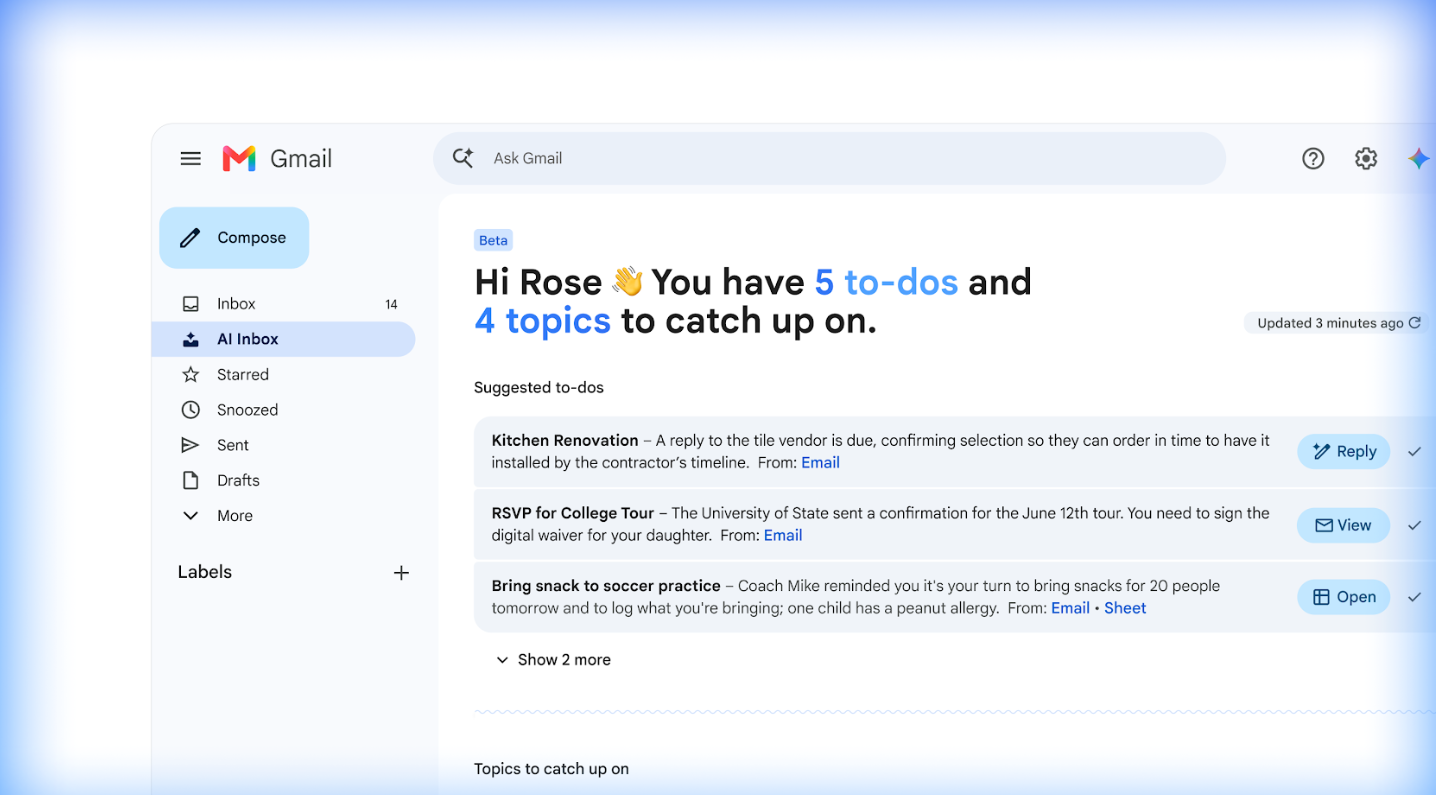Click the Gmail logo
Image resolution: width=1436 pixels, height=795 pixels.
(x=277, y=158)
